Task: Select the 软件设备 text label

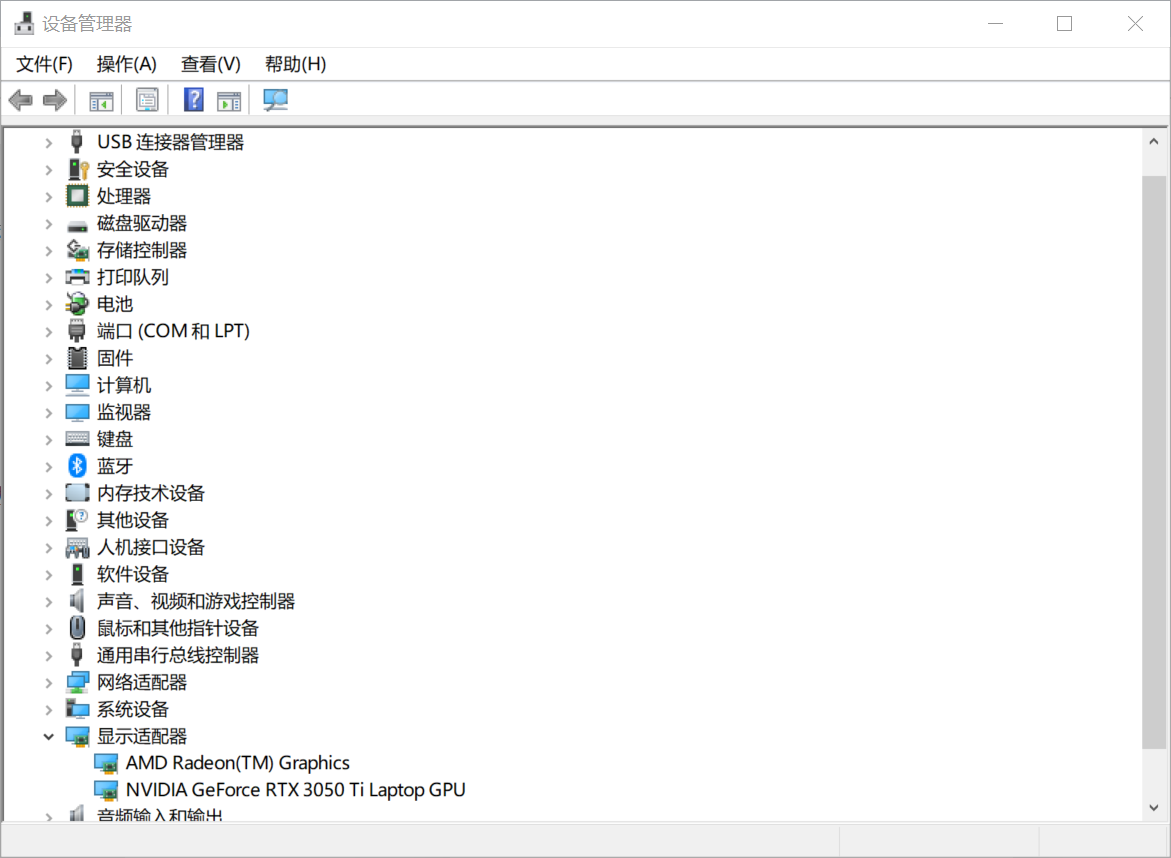Action: click(x=133, y=574)
